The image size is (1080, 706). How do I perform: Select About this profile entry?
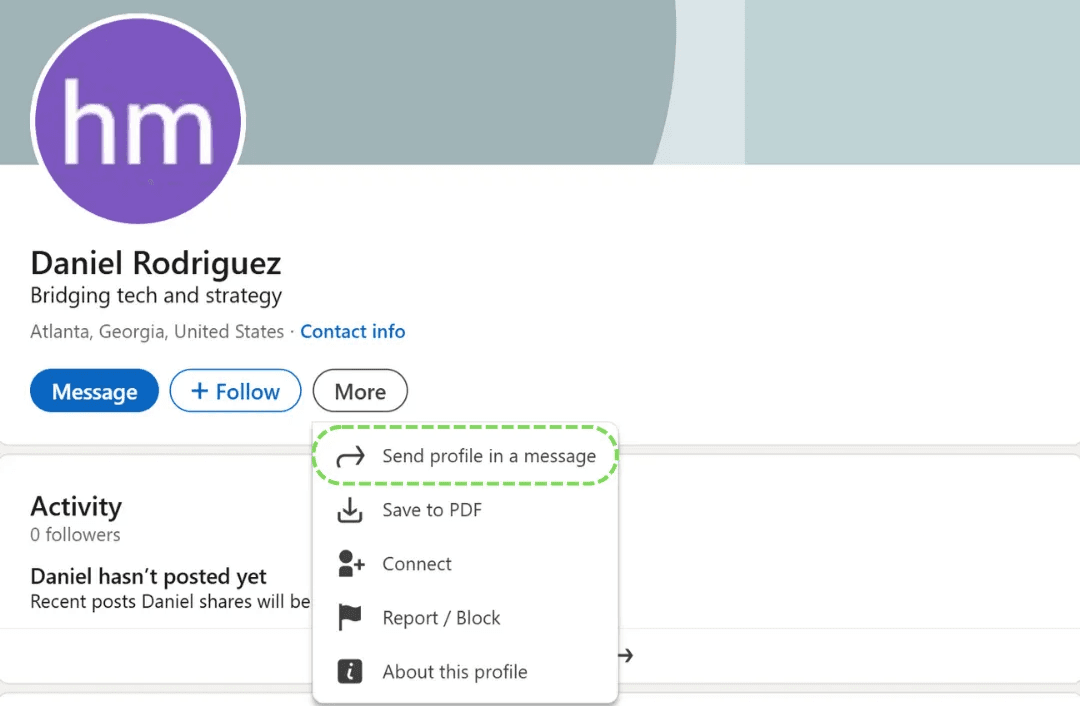(455, 671)
